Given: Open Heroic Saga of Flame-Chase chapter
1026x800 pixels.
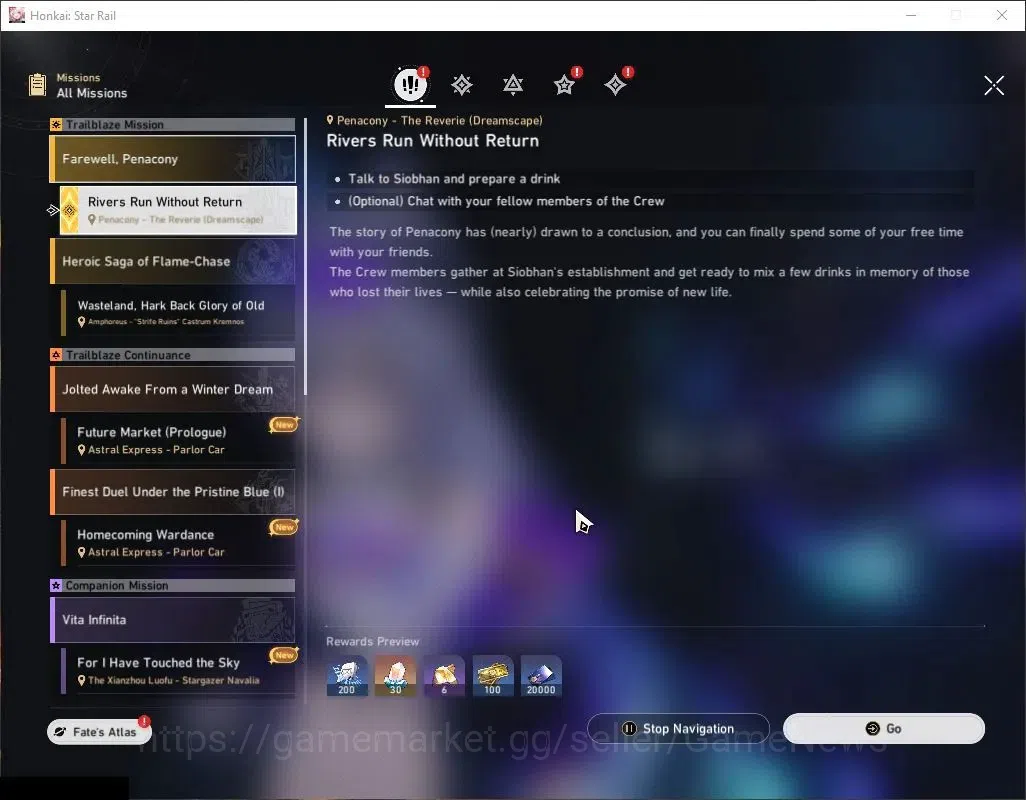Looking at the screenshot, I should [173, 261].
